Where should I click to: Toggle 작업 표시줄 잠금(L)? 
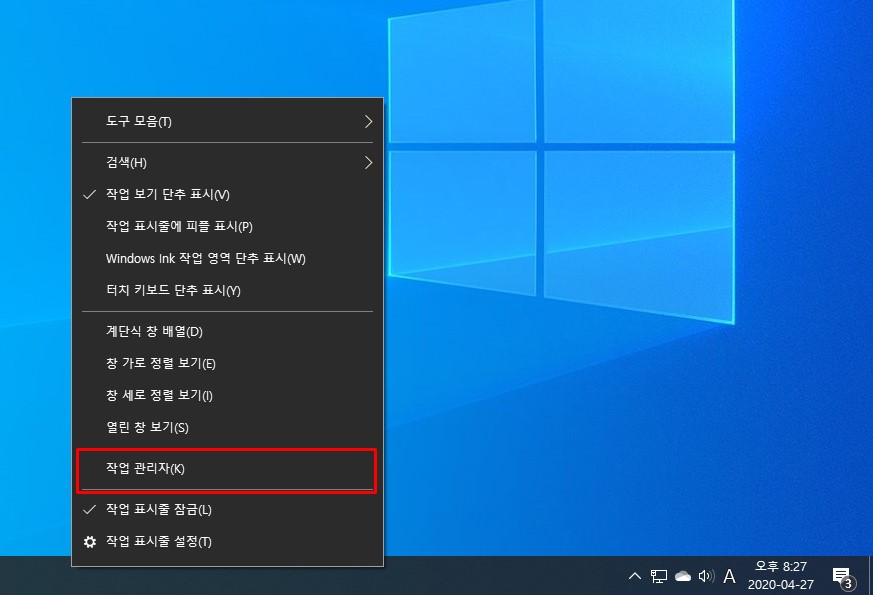(x=227, y=510)
